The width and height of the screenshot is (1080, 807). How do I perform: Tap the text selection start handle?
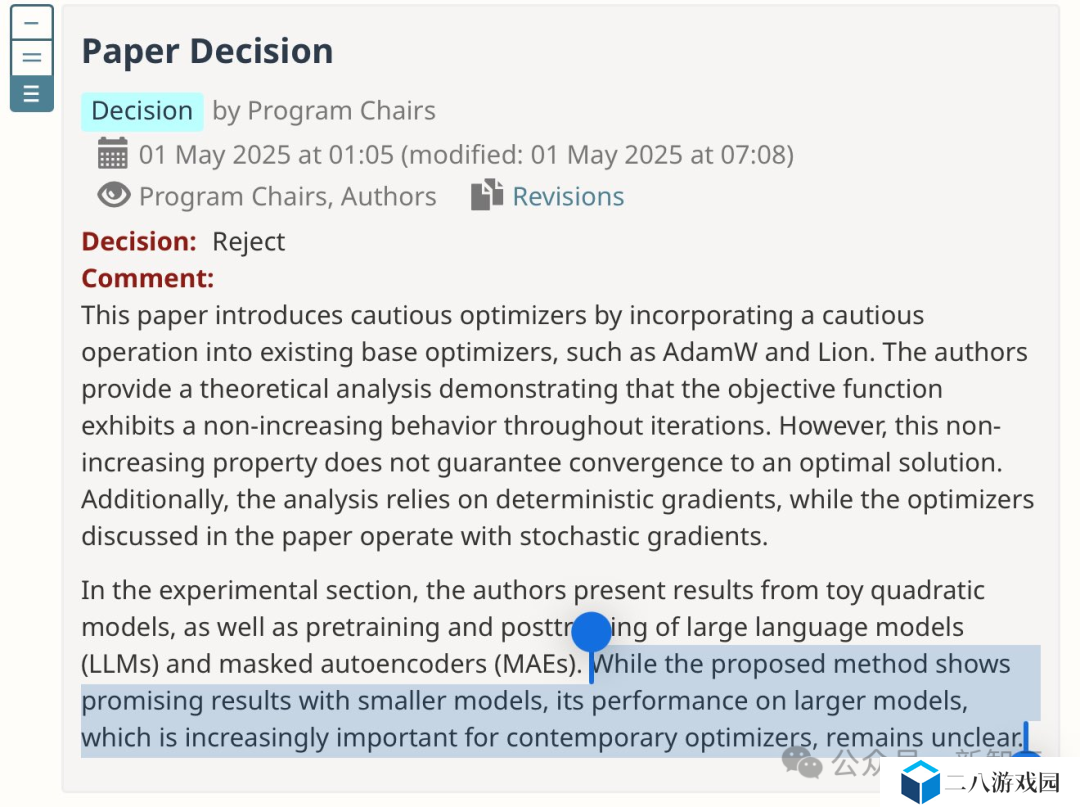(591, 632)
